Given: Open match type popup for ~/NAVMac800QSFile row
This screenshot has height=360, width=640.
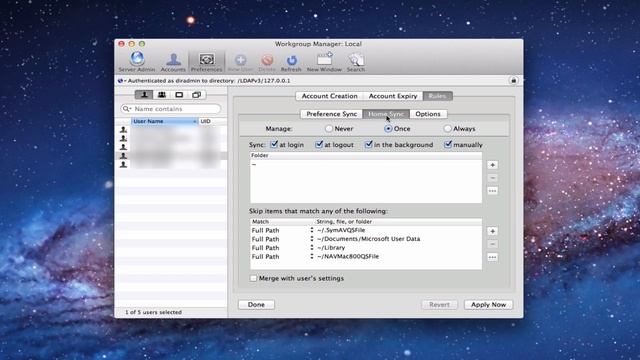Looking at the screenshot, I should pos(311,257).
